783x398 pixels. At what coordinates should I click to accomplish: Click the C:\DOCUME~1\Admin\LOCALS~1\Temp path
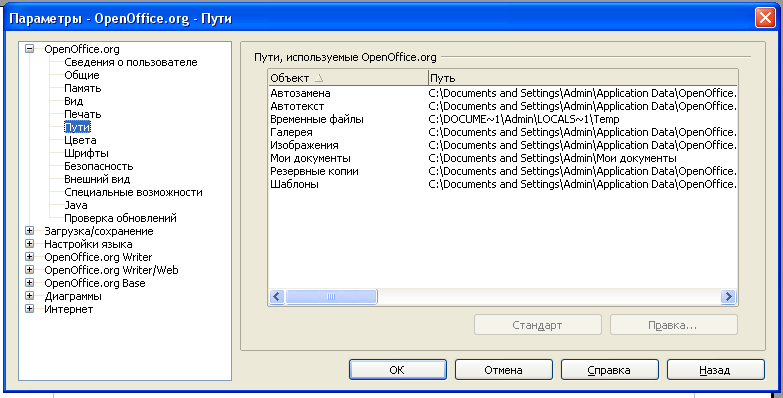[524, 119]
